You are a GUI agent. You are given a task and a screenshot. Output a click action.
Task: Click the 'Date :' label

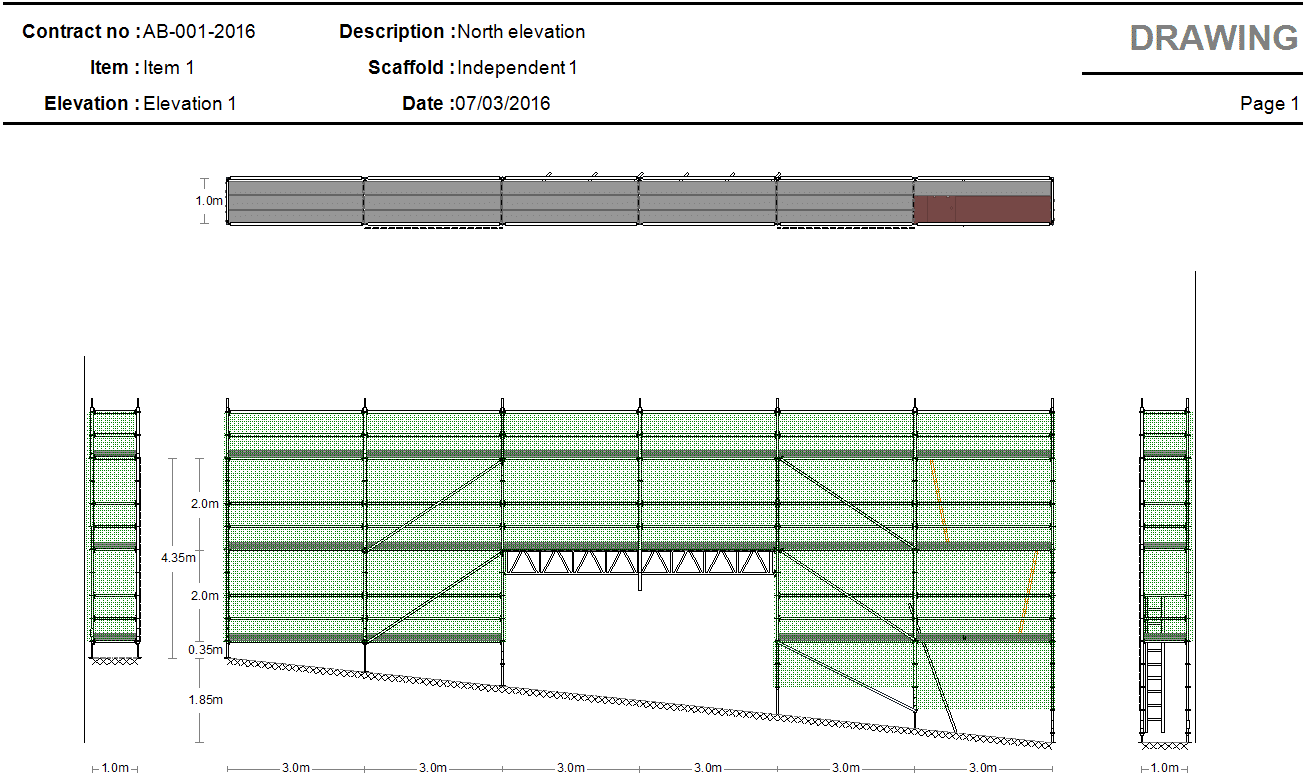427,104
